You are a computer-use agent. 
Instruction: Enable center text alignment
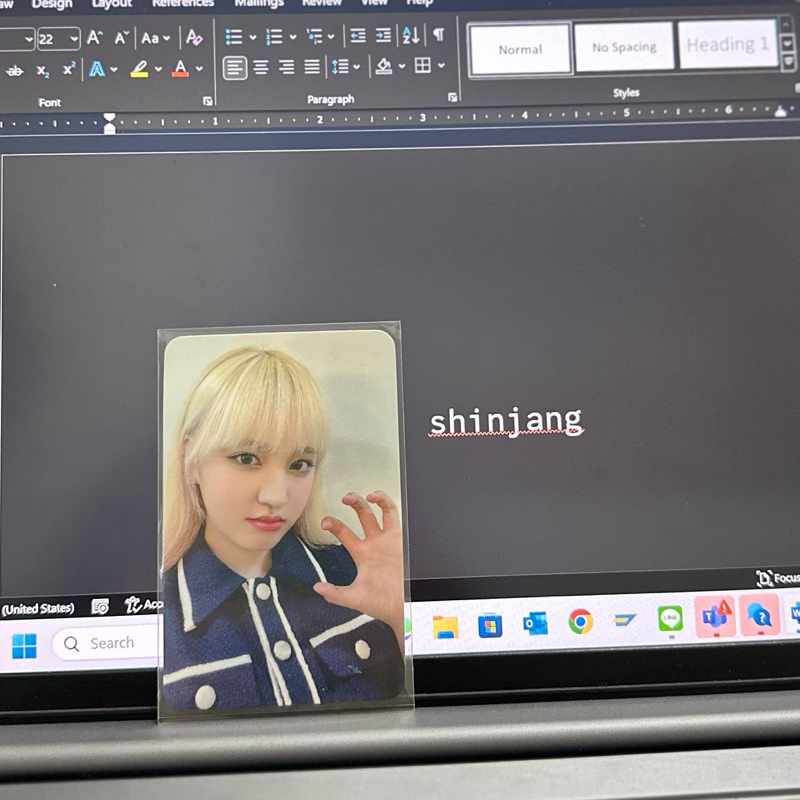[260, 69]
